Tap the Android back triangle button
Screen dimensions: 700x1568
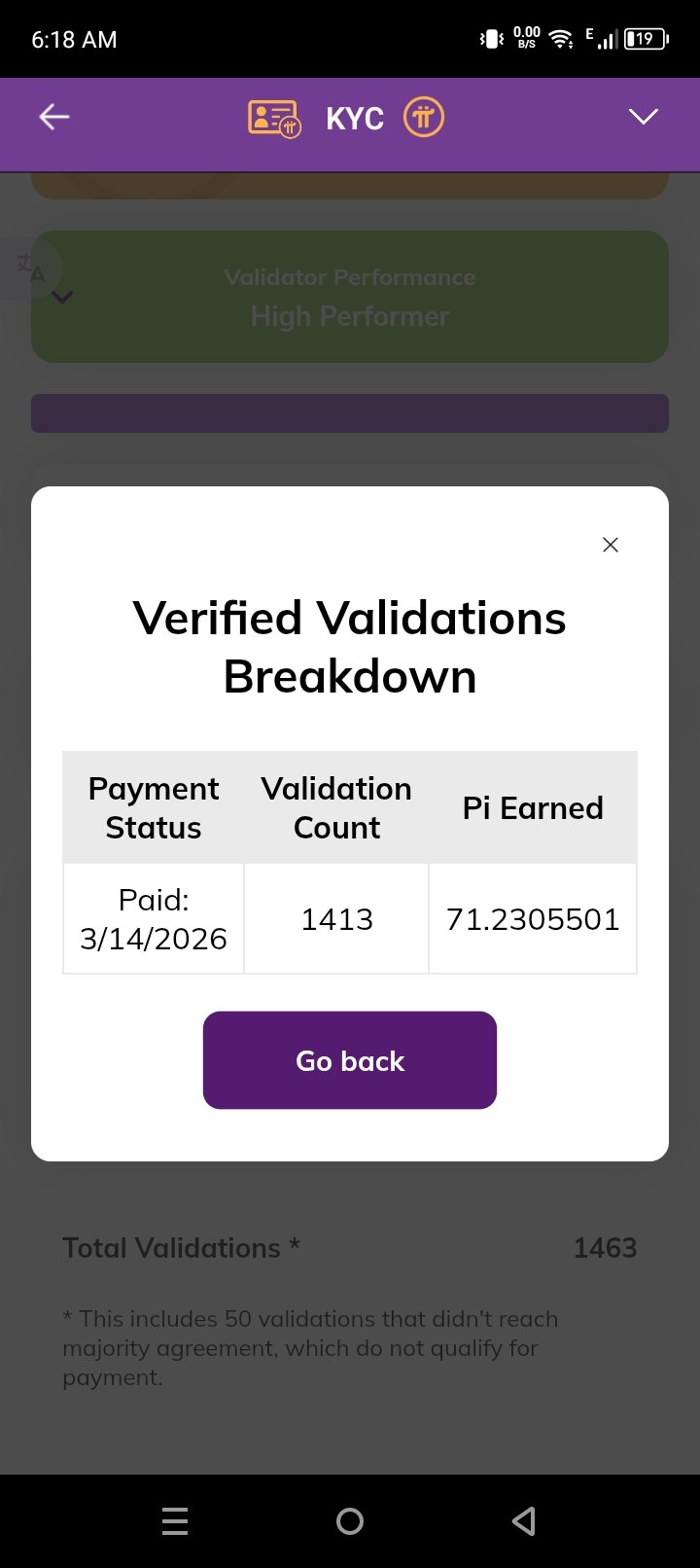coord(524,1520)
